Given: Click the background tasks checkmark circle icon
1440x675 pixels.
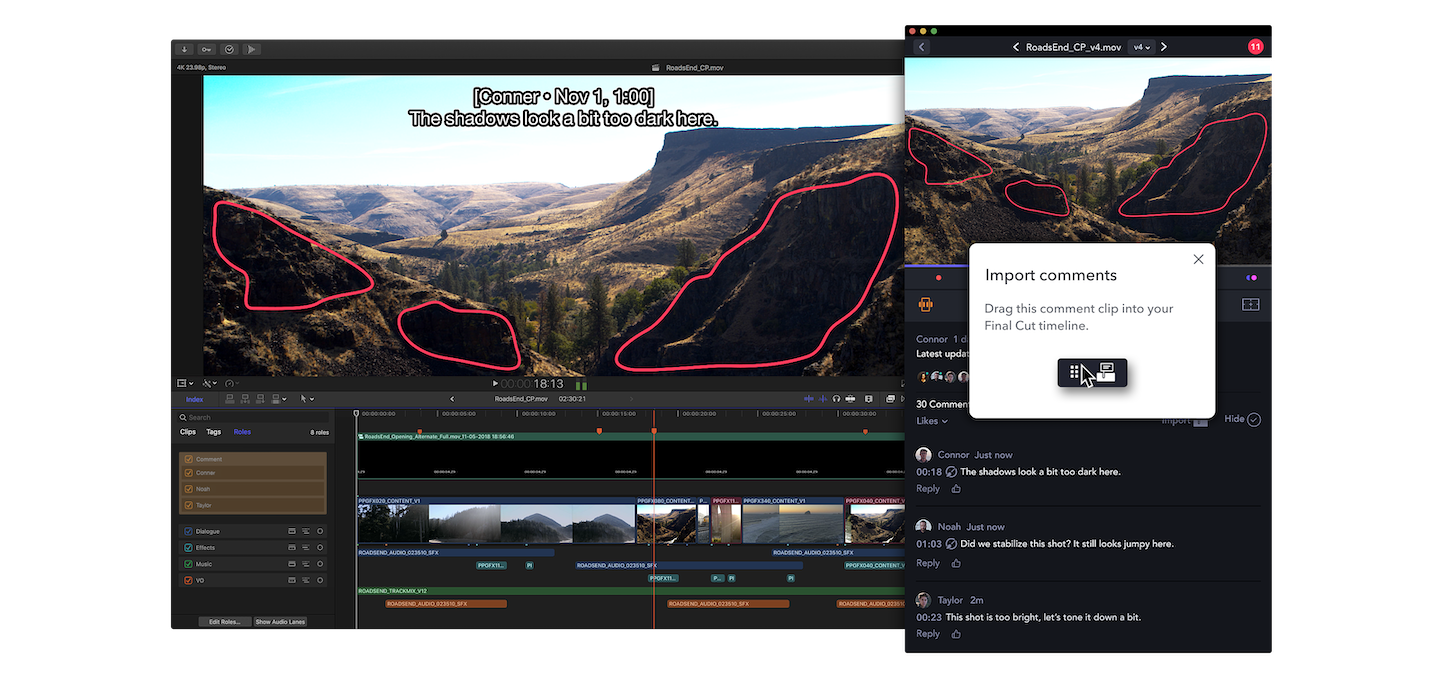Looking at the screenshot, I should tap(229, 49).
